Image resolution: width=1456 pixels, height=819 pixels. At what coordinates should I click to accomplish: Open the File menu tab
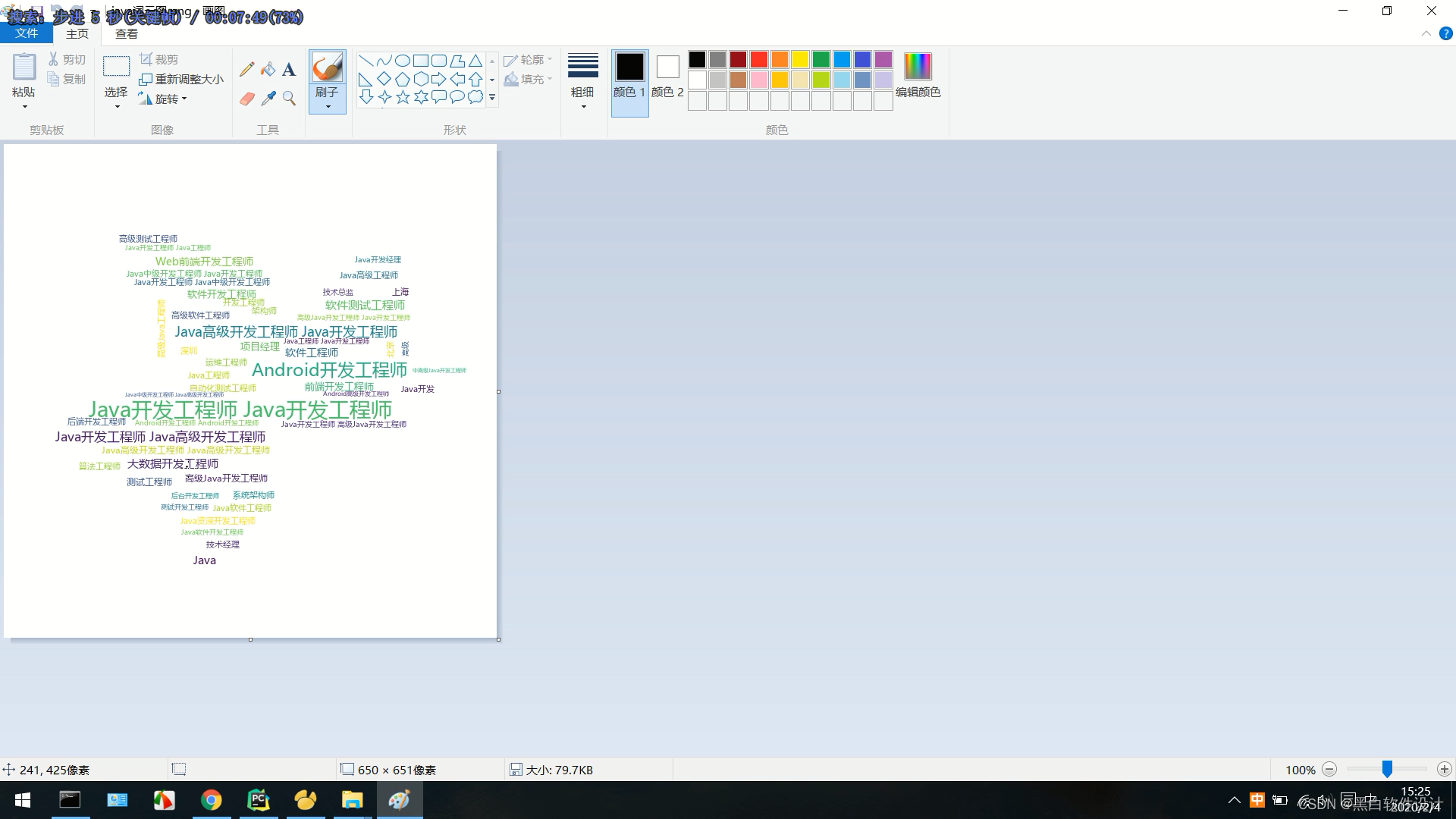(27, 33)
